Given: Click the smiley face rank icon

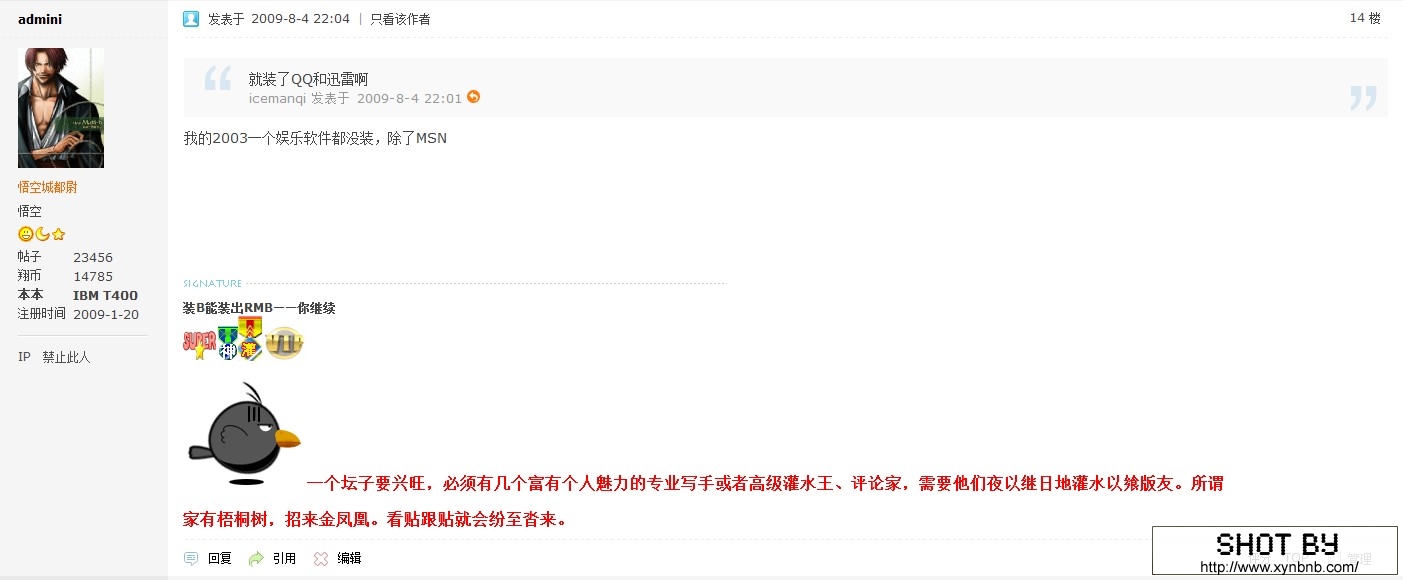Looking at the screenshot, I should click(26, 234).
